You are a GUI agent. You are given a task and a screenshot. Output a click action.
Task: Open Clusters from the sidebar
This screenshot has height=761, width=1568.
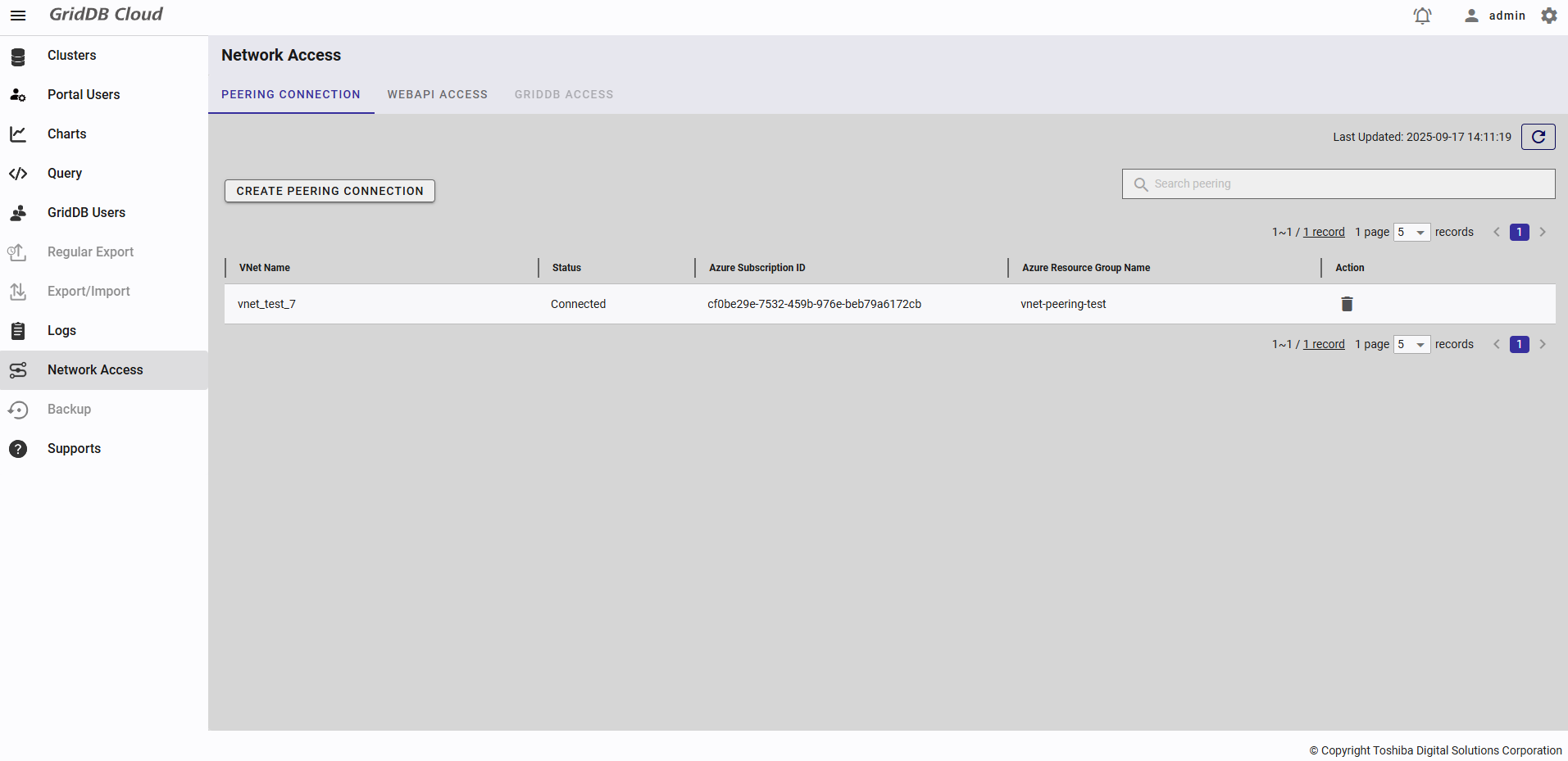[71, 56]
